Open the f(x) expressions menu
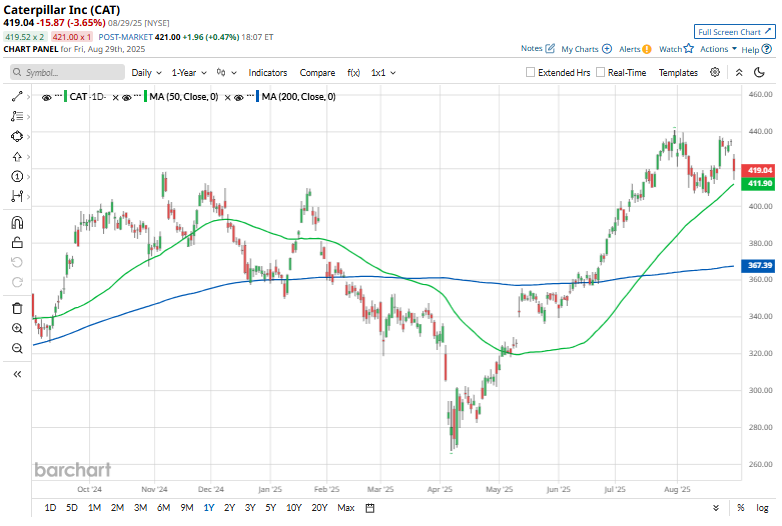782x526 pixels. [354, 73]
